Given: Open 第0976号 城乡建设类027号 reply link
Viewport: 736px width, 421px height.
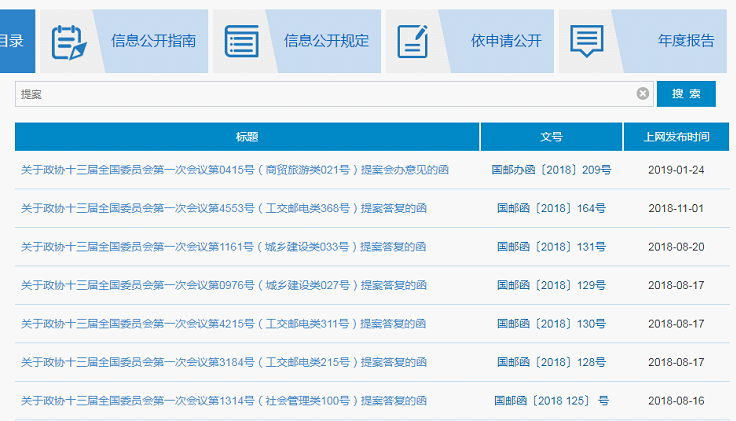Looking at the screenshot, I should pos(224,285).
